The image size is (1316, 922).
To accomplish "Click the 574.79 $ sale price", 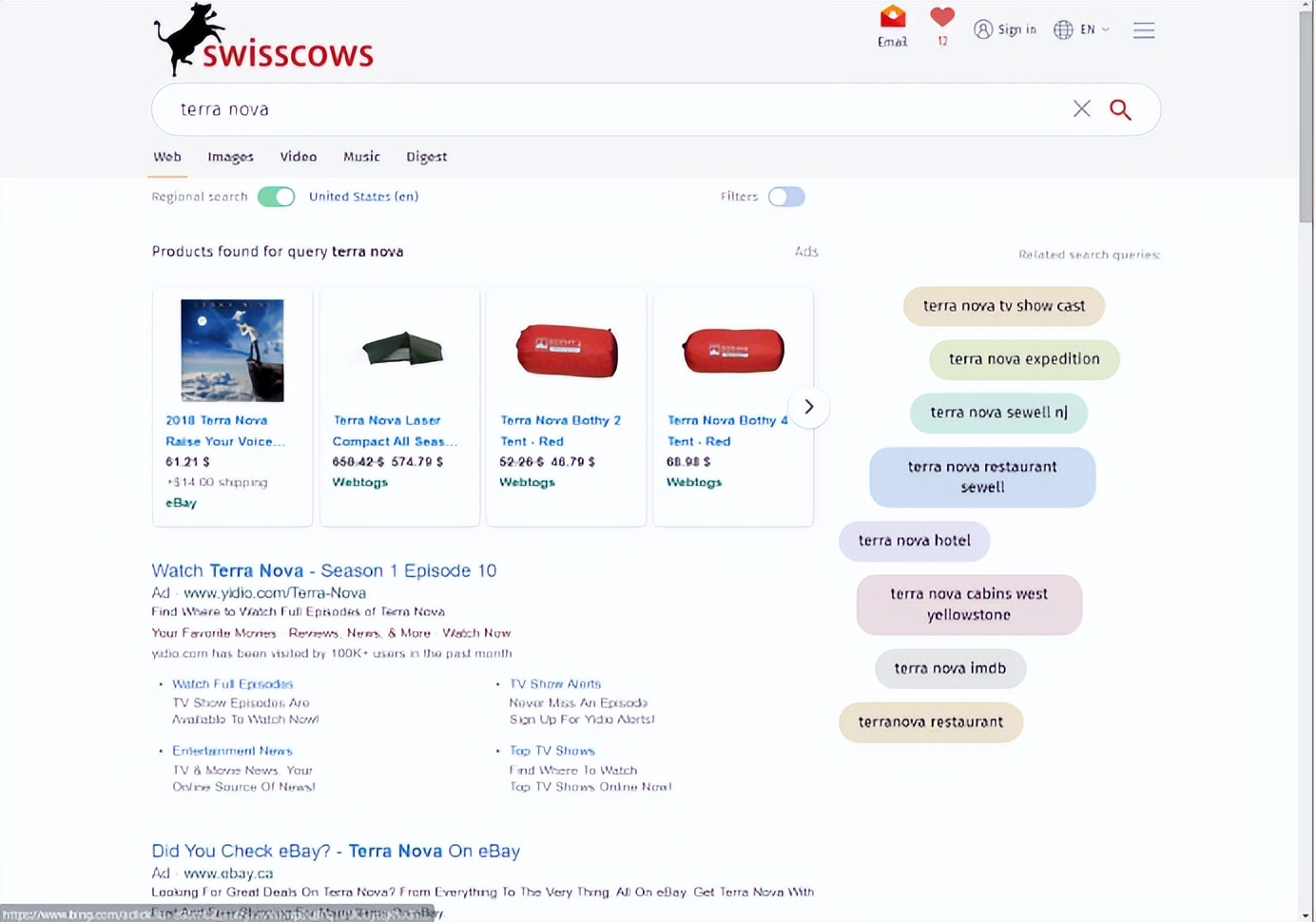I will tap(417, 462).
